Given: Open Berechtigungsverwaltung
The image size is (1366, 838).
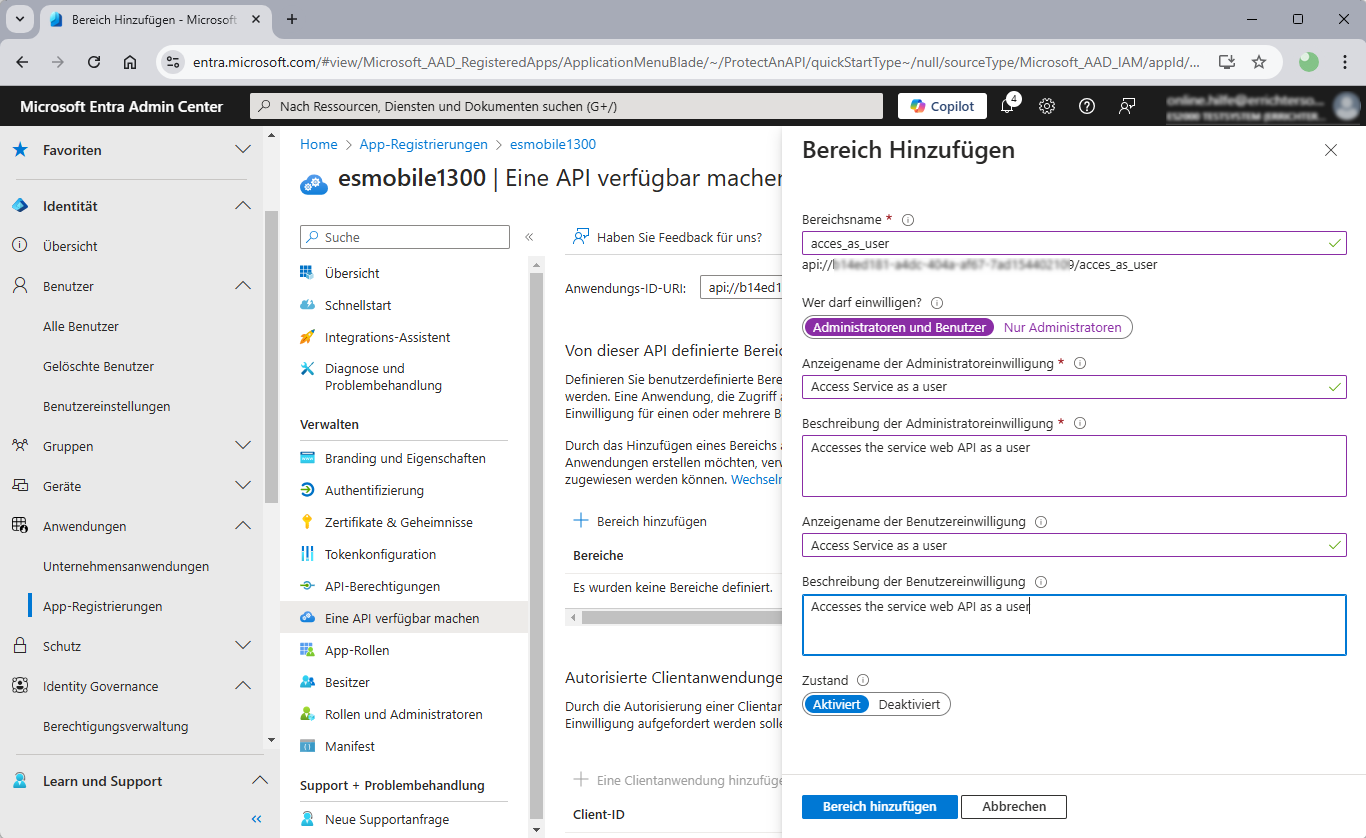Looking at the screenshot, I should [116, 726].
